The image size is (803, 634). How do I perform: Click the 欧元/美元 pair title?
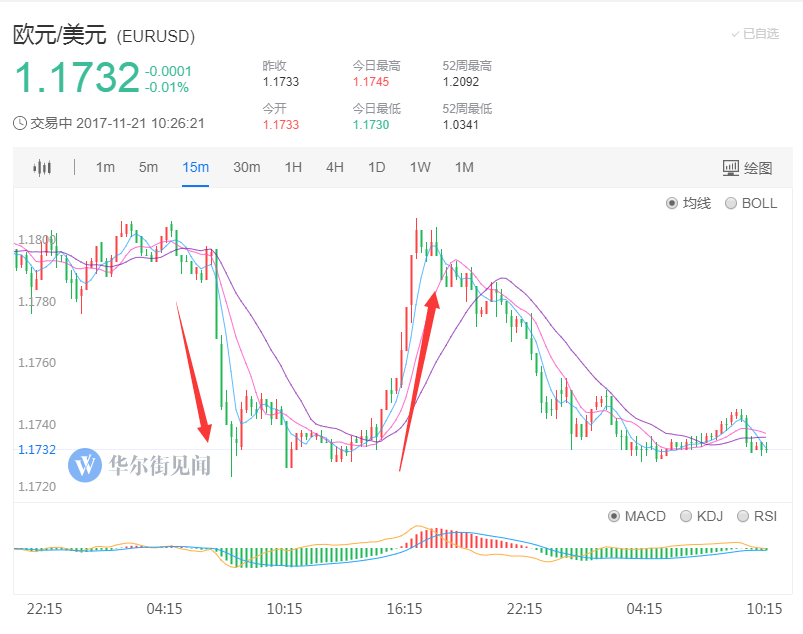pos(59,35)
